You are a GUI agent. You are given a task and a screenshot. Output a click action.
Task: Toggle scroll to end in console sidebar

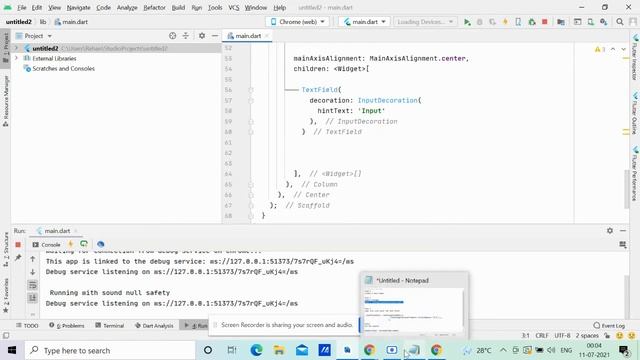coord(33,298)
